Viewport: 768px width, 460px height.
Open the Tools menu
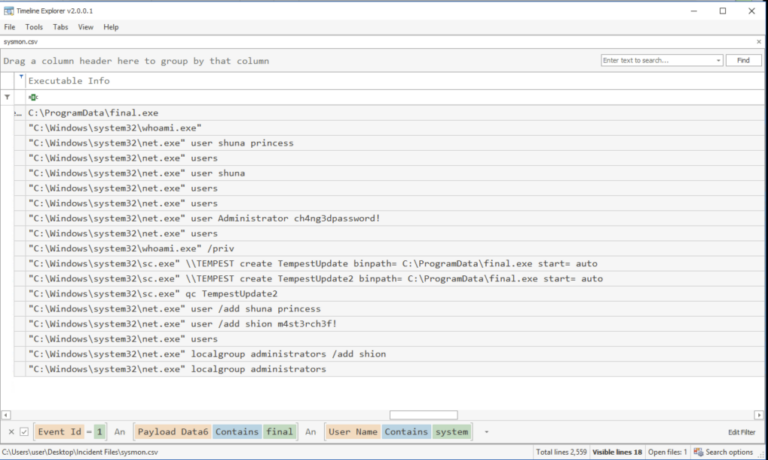34,27
